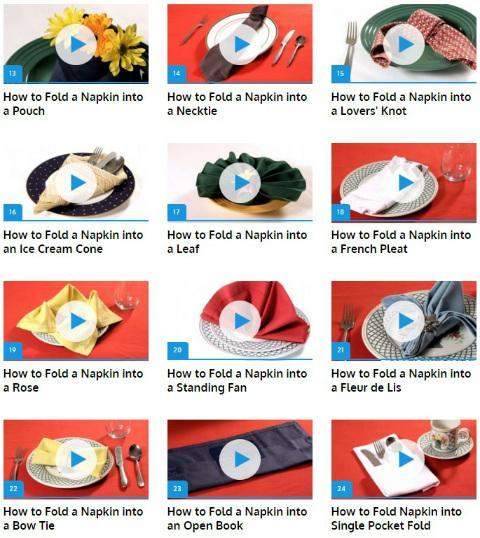480x538 pixels.
Task: Open the 'Napkin into a Rose' title link
Action: [73, 381]
